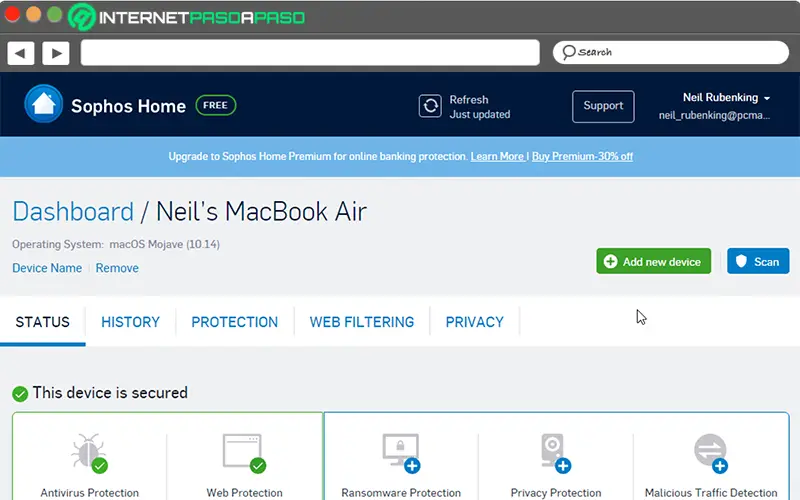
Task: Click the Privacy Protection webcam icon
Action: click(x=555, y=452)
